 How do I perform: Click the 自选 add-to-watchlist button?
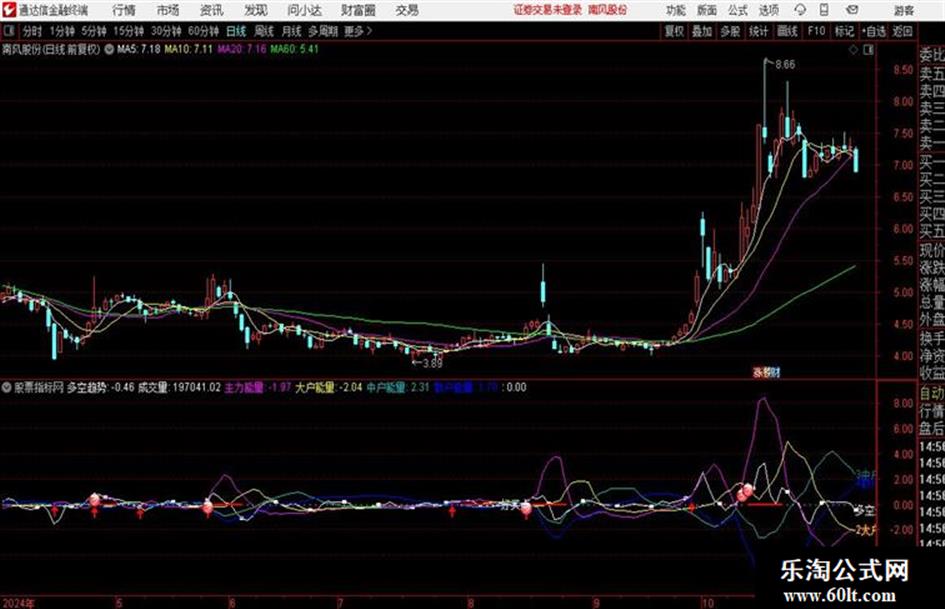click(x=874, y=31)
